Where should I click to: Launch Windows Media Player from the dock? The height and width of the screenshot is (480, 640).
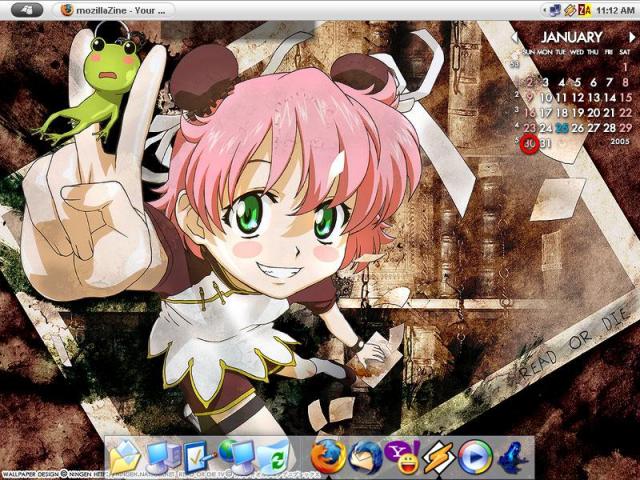(x=475, y=457)
